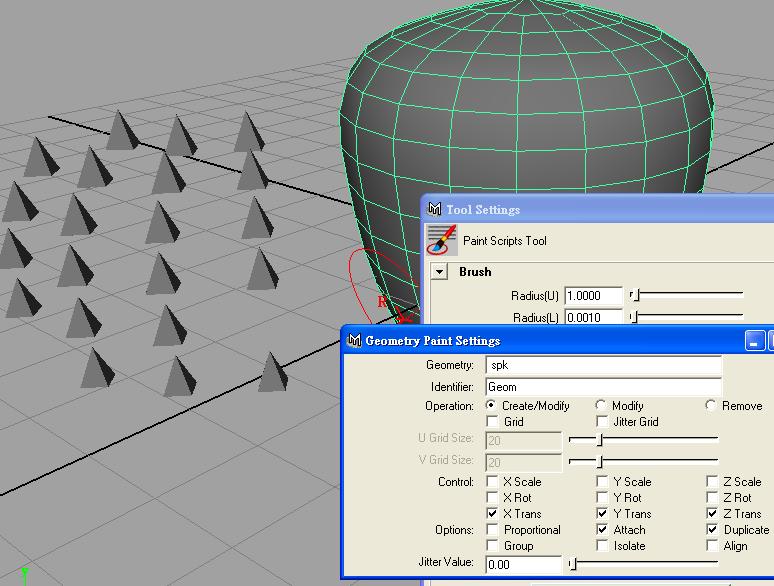The height and width of the screenshot is (586, 774).
Task: Click the Radius(U) value field
Action: (593, 296)
